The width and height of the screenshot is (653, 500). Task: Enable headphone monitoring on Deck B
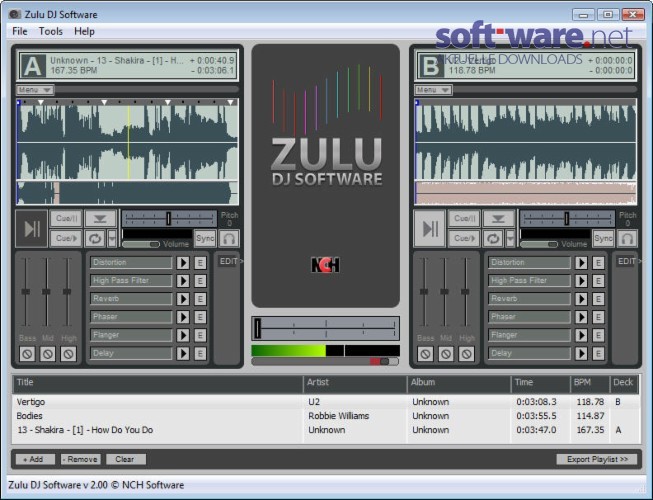[x=627, y=239]
